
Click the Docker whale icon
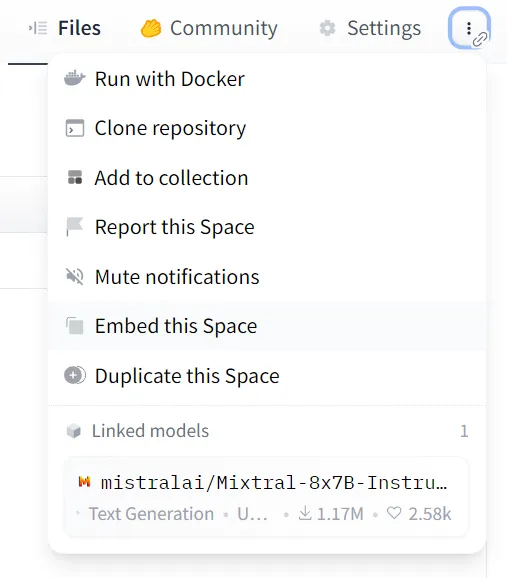pos(74,78)
